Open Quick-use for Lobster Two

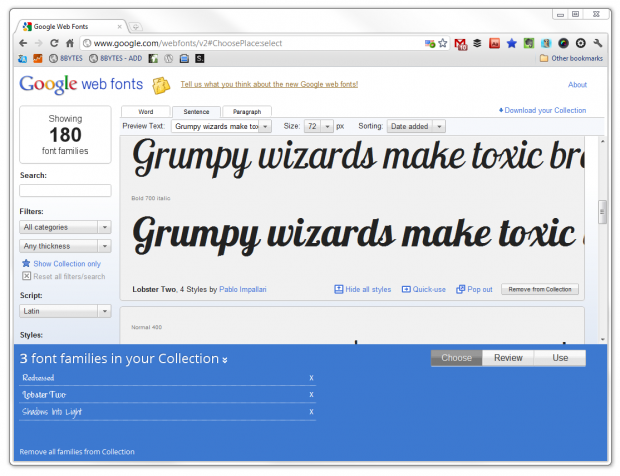click(x=423, y=289)
